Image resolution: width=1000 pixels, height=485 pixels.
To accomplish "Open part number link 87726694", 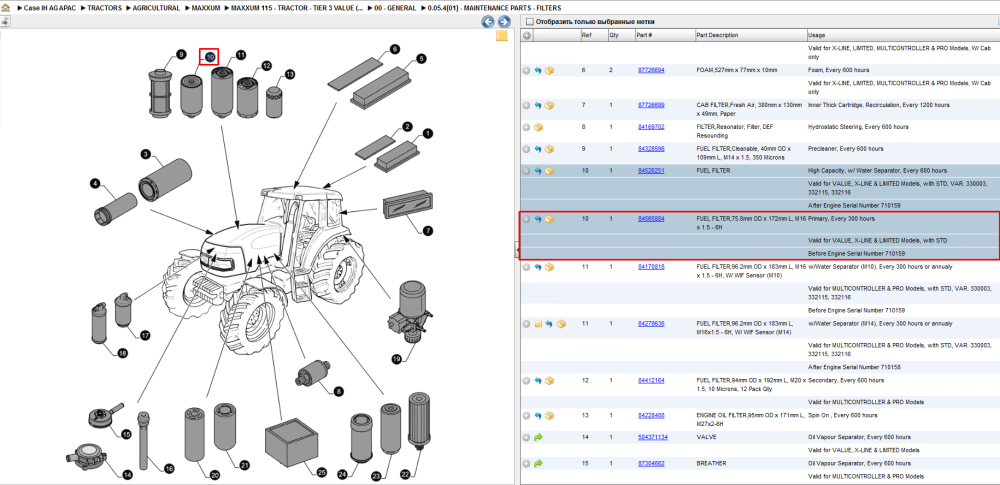I will pos(651,70).
